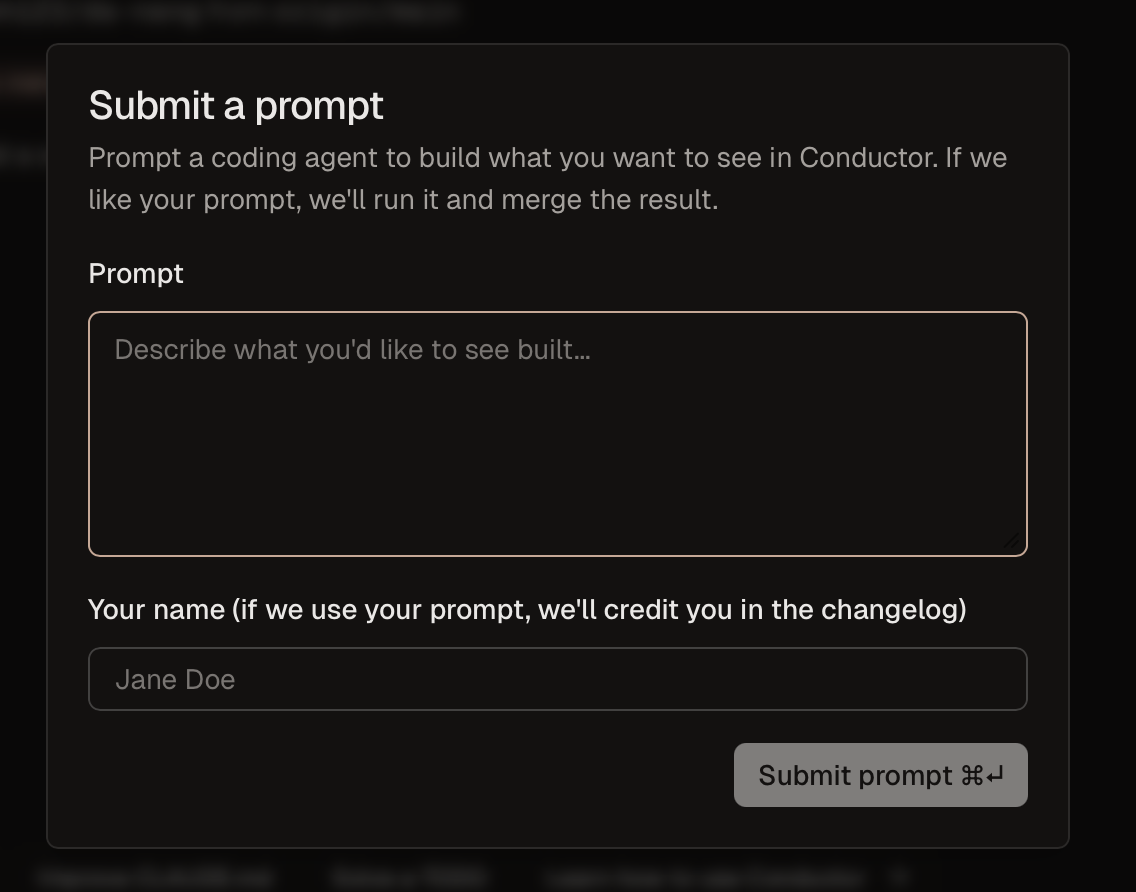Click the 'Describe what you'd like' placeholder text
Screen dimensions: 1136x892
click(352, 349)
